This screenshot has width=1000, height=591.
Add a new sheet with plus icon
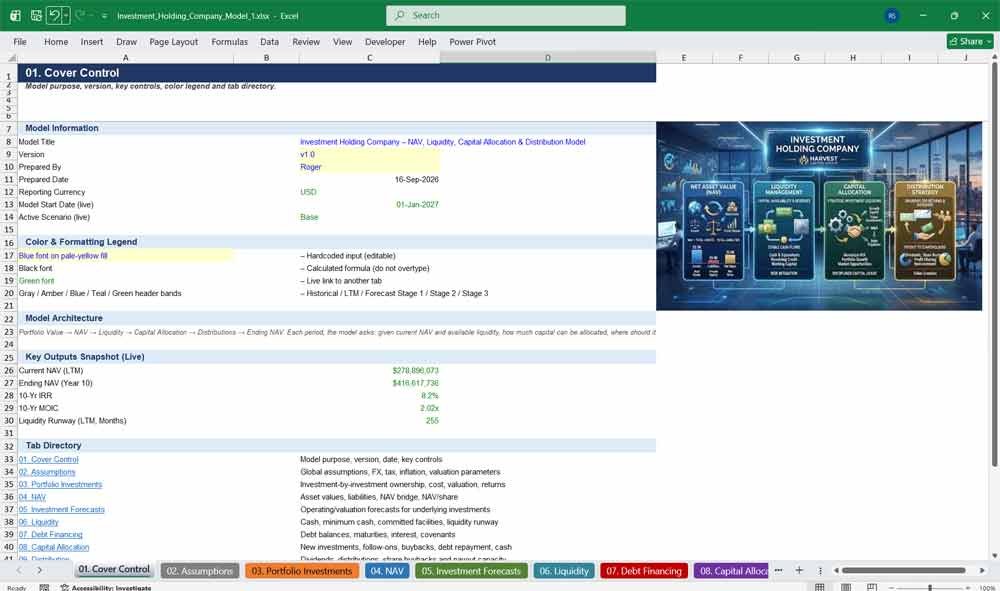point(799,571)
